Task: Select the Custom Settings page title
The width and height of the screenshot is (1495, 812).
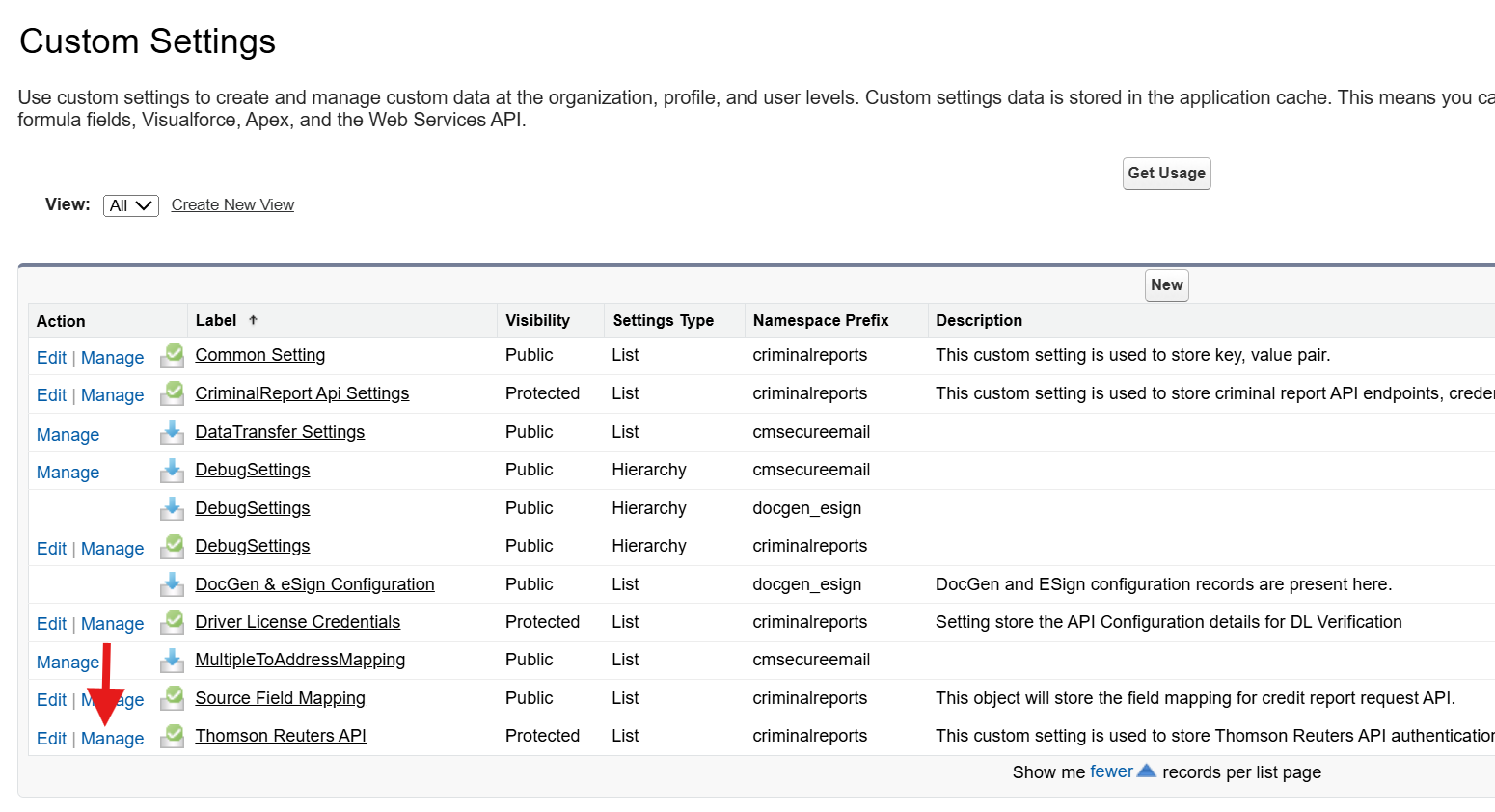Action: (148, 41)
